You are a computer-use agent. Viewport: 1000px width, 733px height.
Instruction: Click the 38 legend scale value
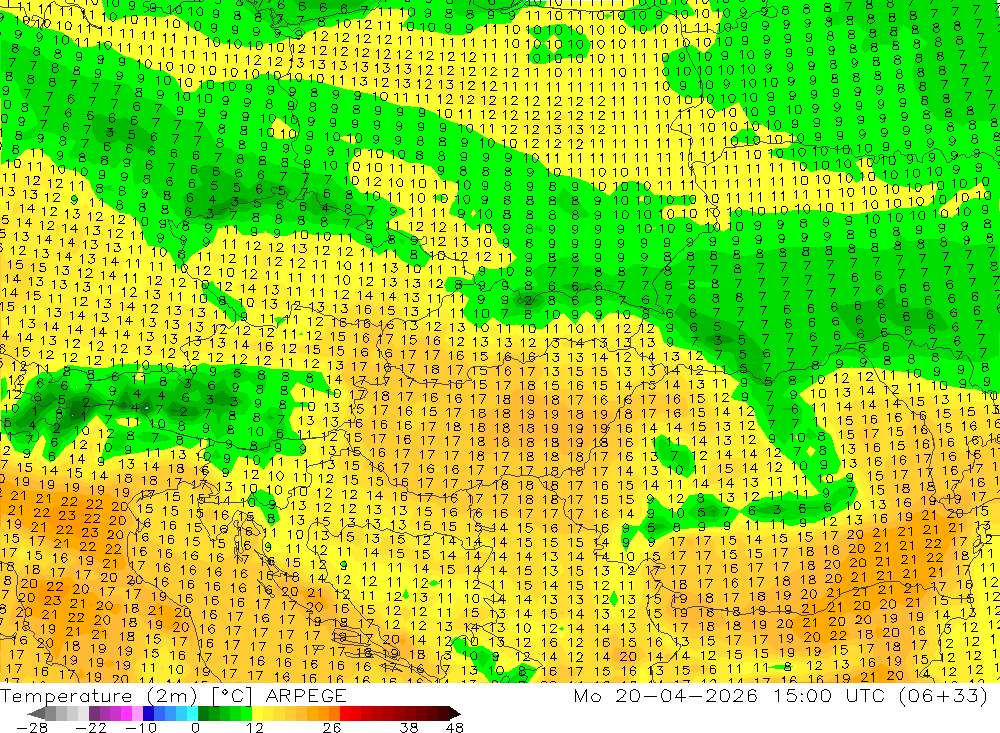pos(408,727)
